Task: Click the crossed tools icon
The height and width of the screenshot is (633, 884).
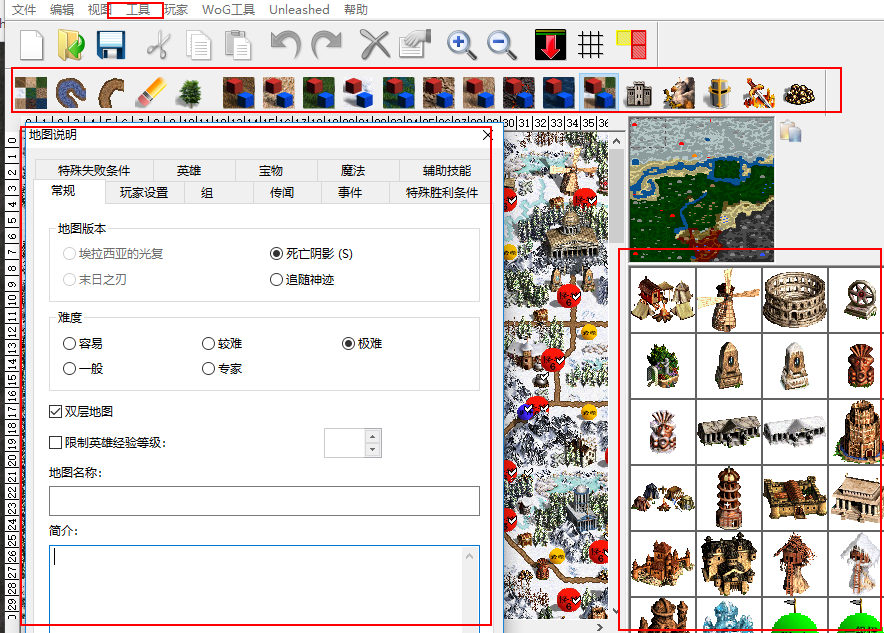Action: (x=375, y=45)
